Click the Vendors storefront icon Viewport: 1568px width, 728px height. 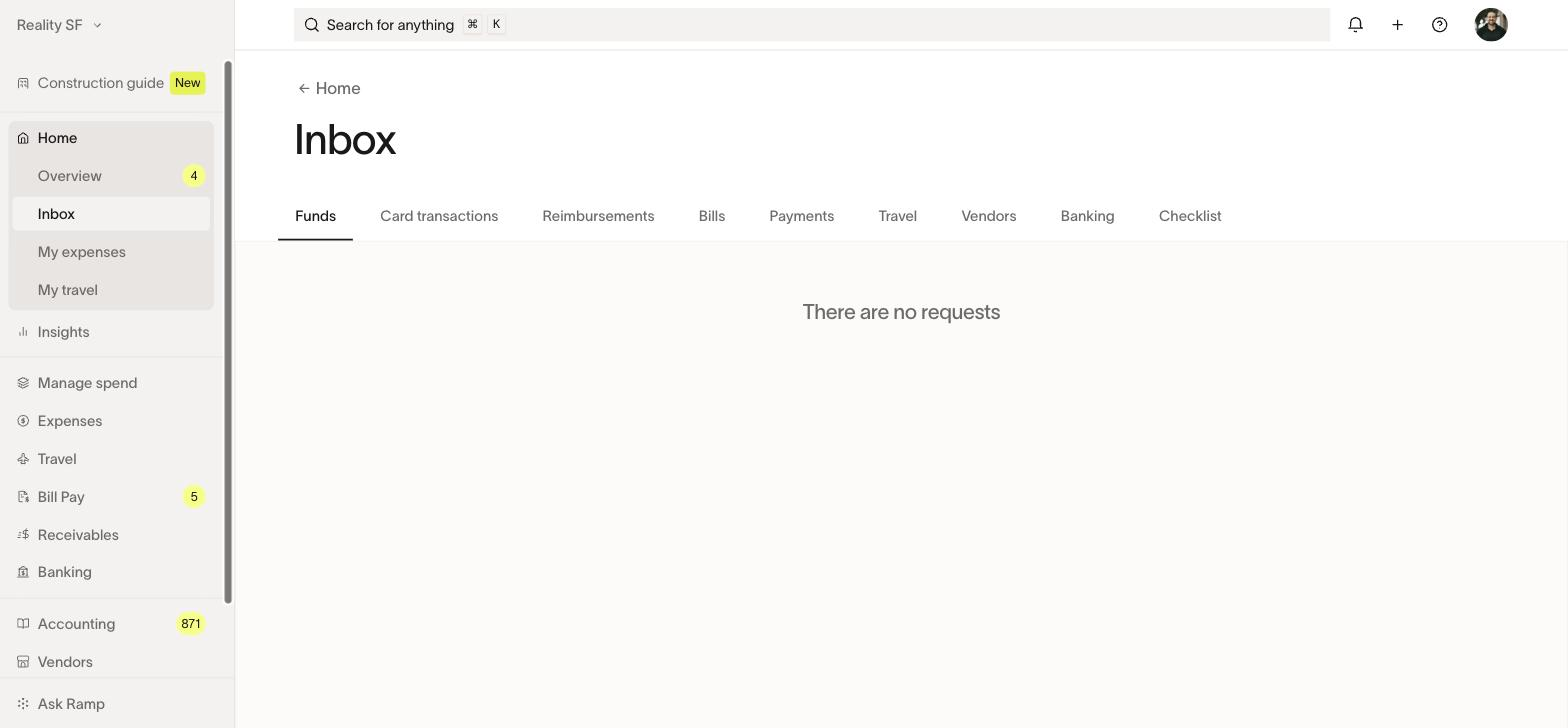[23, 662]
